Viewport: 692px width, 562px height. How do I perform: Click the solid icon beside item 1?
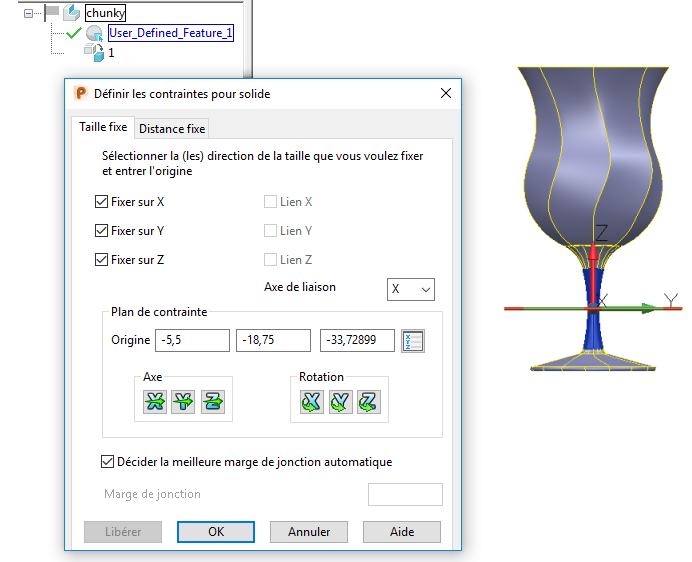pos(94,53)
